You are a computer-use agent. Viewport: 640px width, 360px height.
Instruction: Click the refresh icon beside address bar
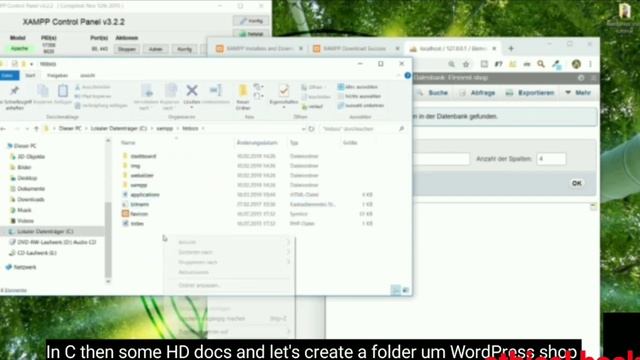click(311, 129)
